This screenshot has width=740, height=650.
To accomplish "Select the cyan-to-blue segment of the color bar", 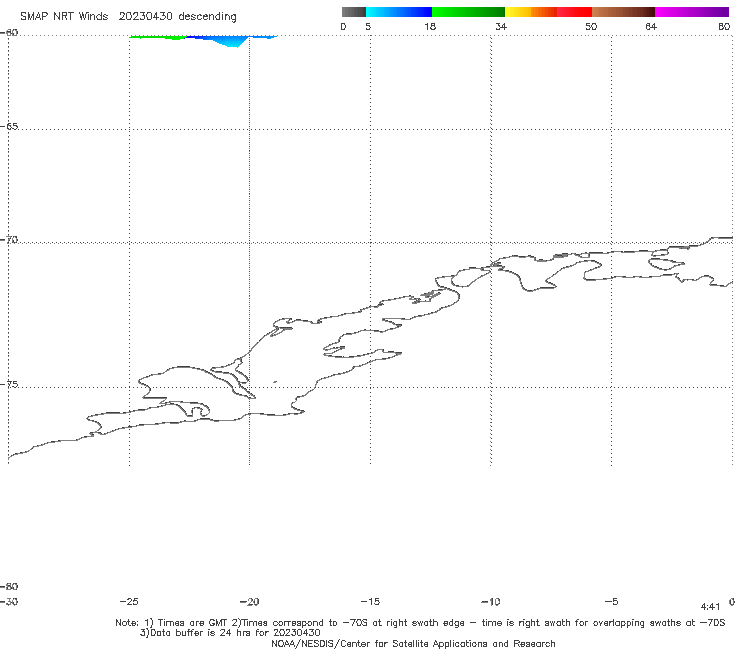I will pos(399,12).
